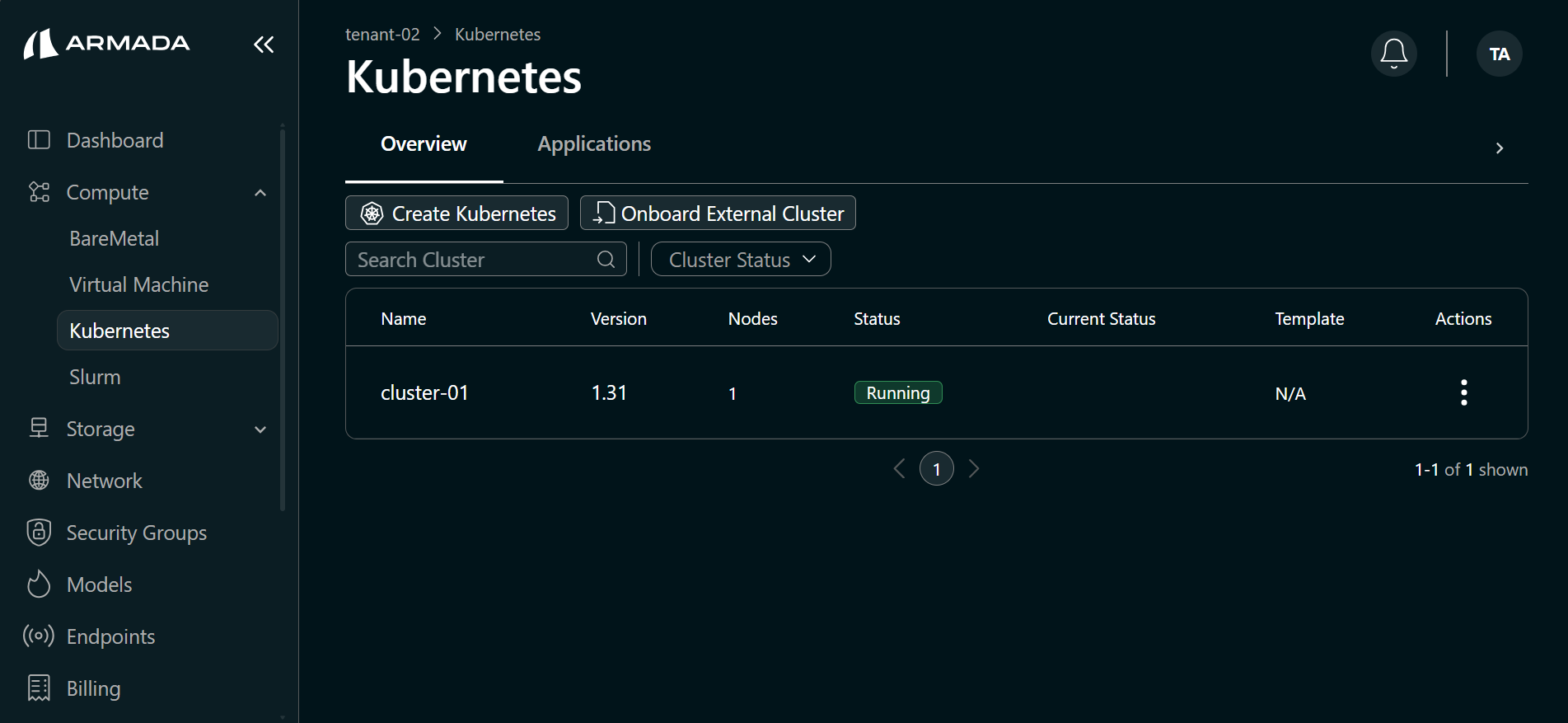The height and width of the screenshot is (723, 1568).
Task: Click the Version column header
Action: point(619,319)
